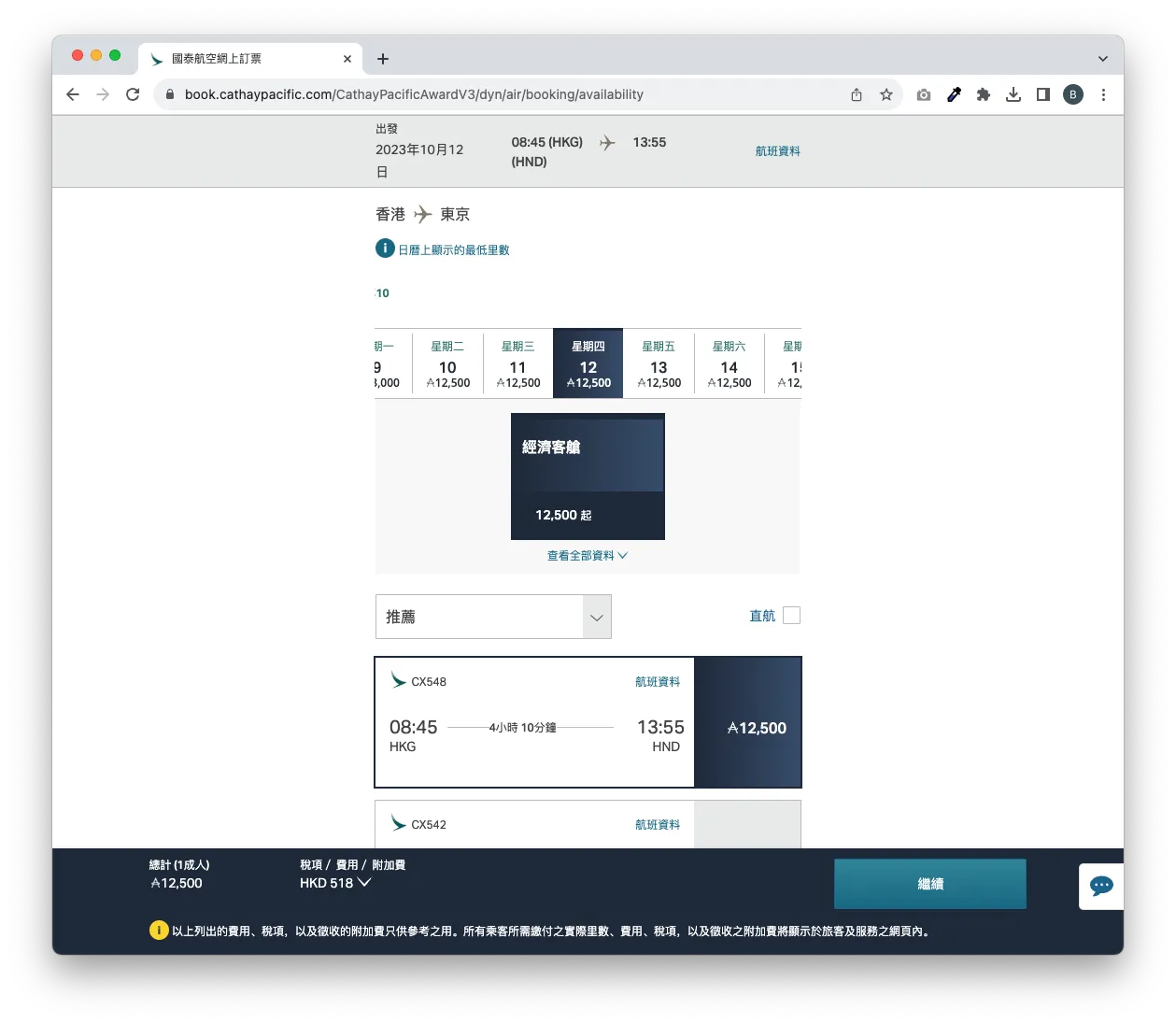Click the 08:45 departure time of CX548
The height and width of the screenshot is (1024, 1176).
point(414,727)
